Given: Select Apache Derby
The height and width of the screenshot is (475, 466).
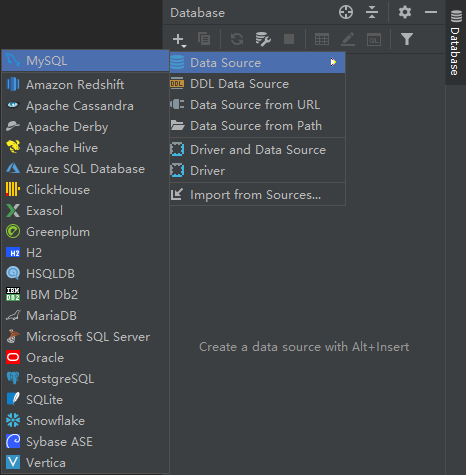Looking at the screenshot, I should (86, 127).
